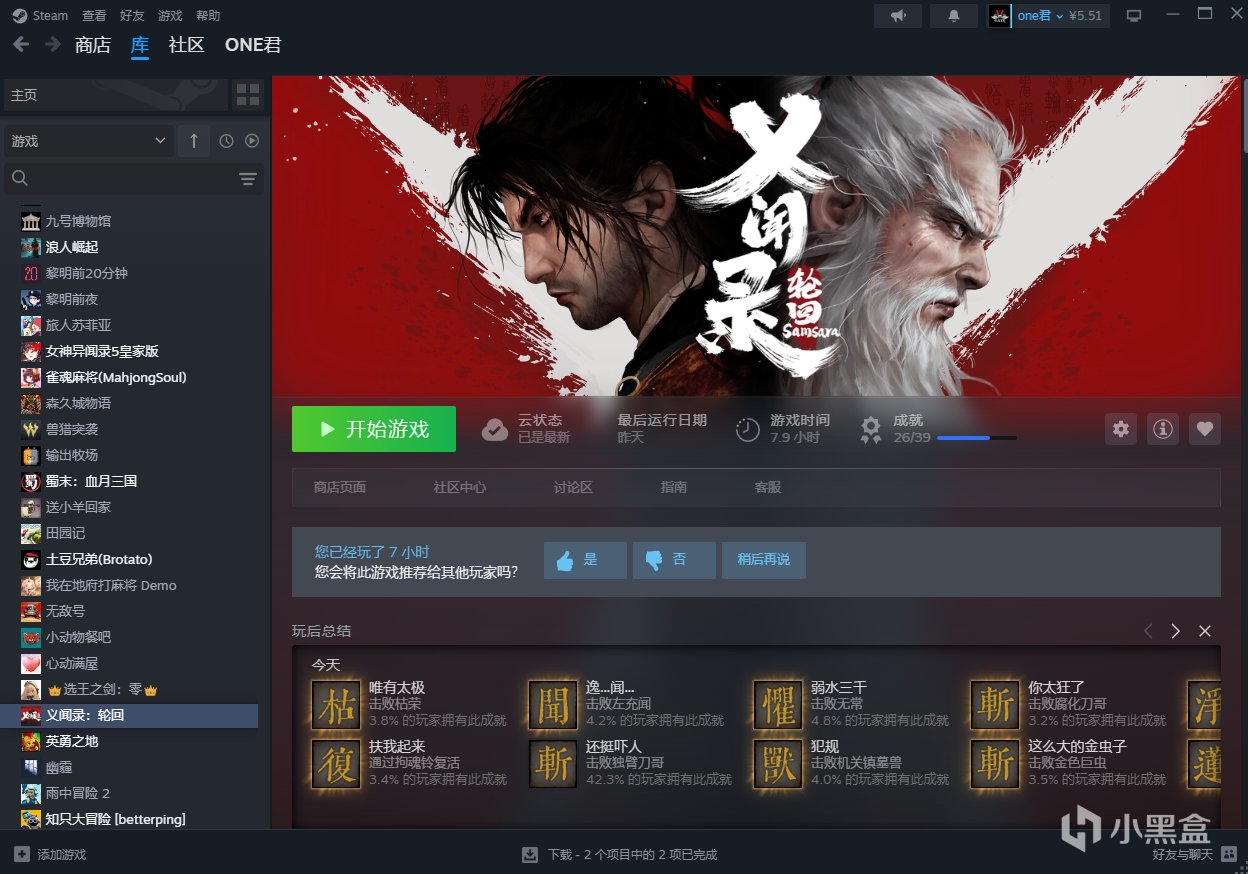Open the 这么大的金虫子 achievement icon
Screen dimensions: 1248x874
pyautogui.click(x=995, y=765)
